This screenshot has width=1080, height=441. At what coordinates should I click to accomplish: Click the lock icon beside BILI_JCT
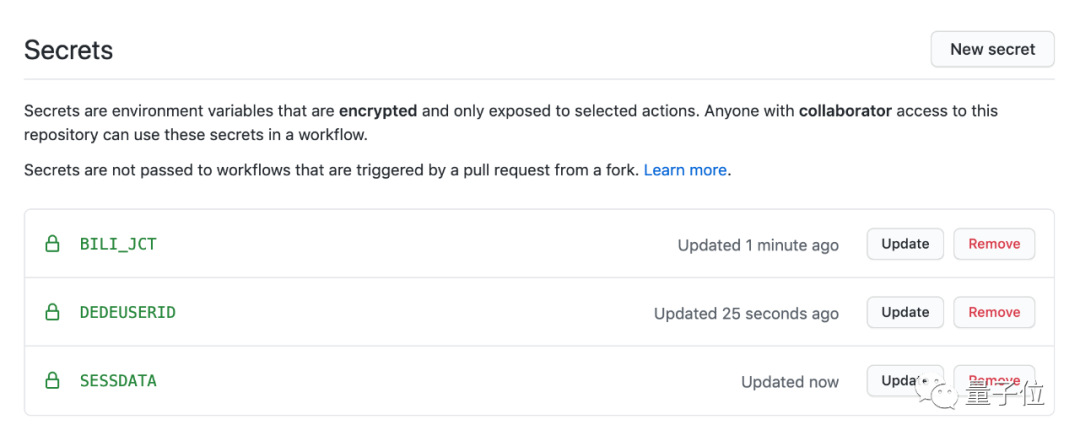tap(52, 244)
